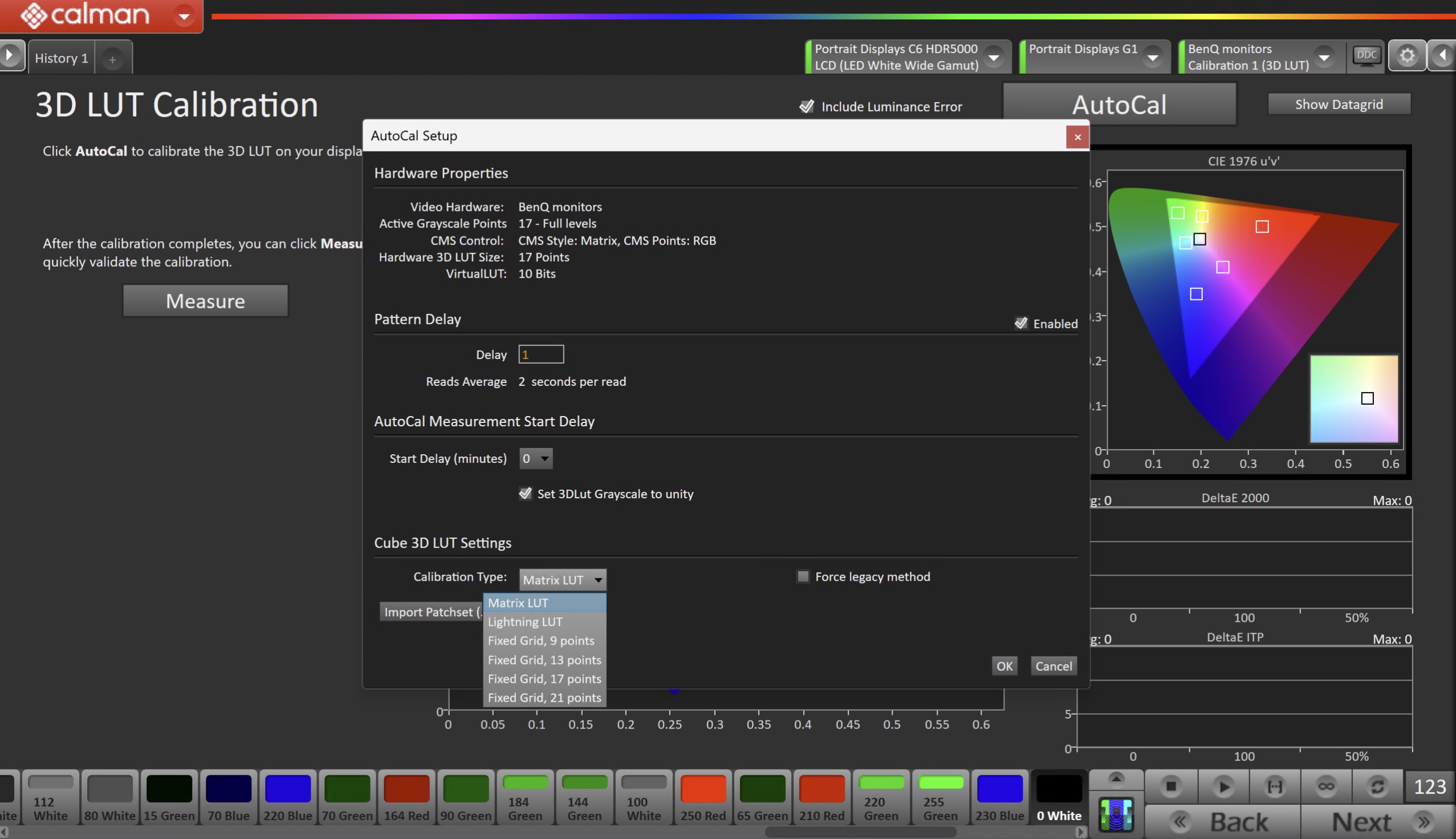This screenshot has width=1456, height=839.
Task: Click the DDC monitor icon
Action: click(x=1366, y=56)
